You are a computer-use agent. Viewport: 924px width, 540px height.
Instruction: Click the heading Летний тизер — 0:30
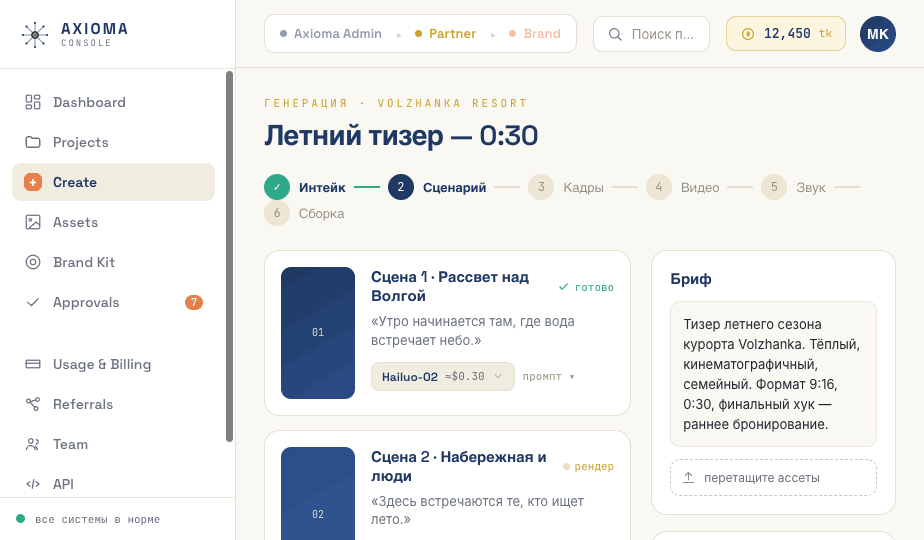pyautogui.click(x=401, y=136)
